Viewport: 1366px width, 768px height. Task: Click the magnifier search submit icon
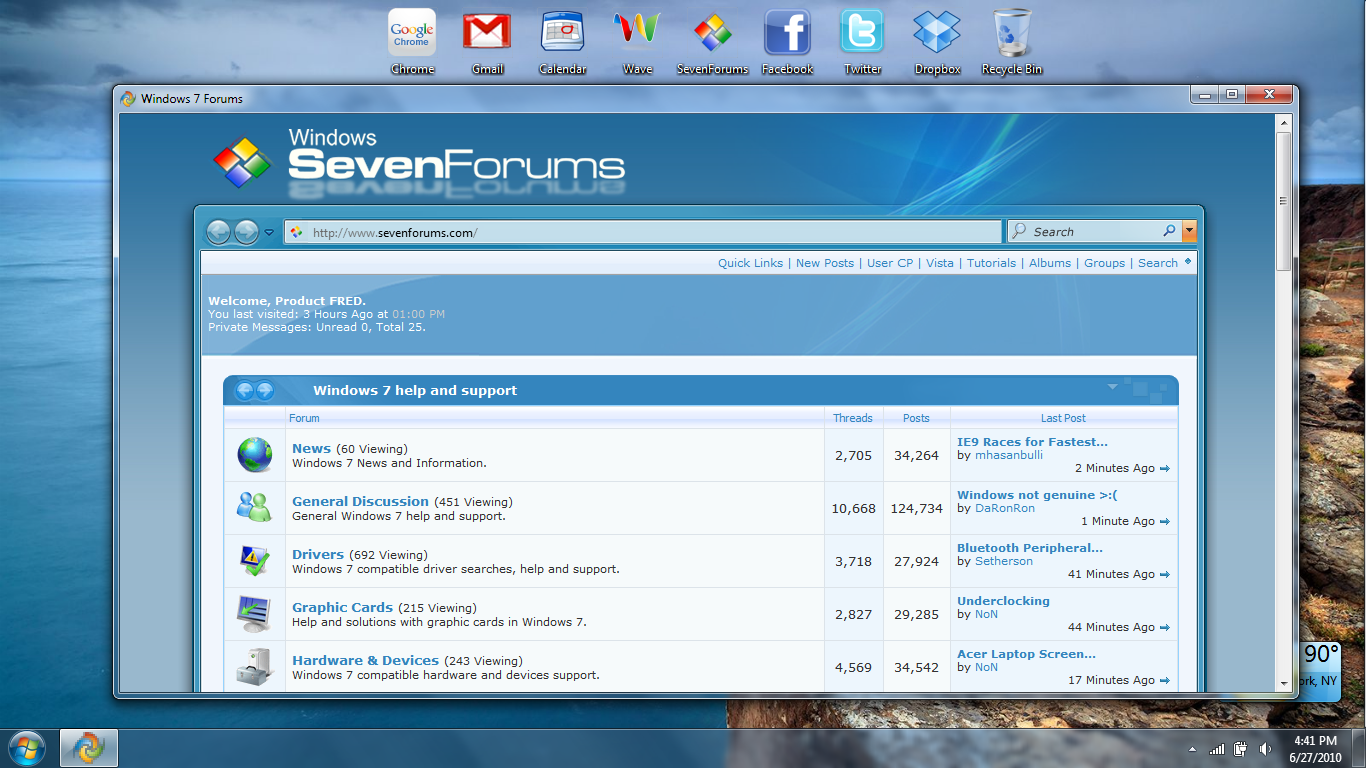1169,231
